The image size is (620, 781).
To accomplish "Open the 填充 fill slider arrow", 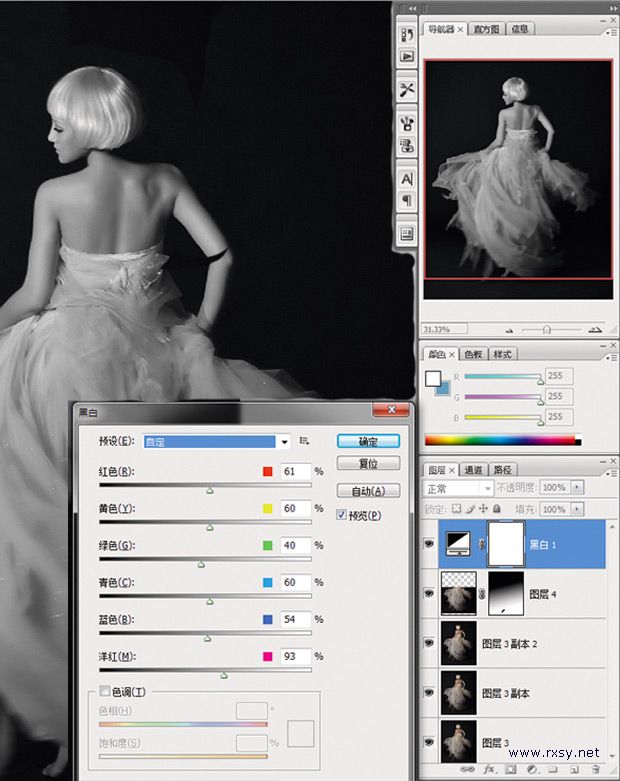I will (x=577, y=509).
